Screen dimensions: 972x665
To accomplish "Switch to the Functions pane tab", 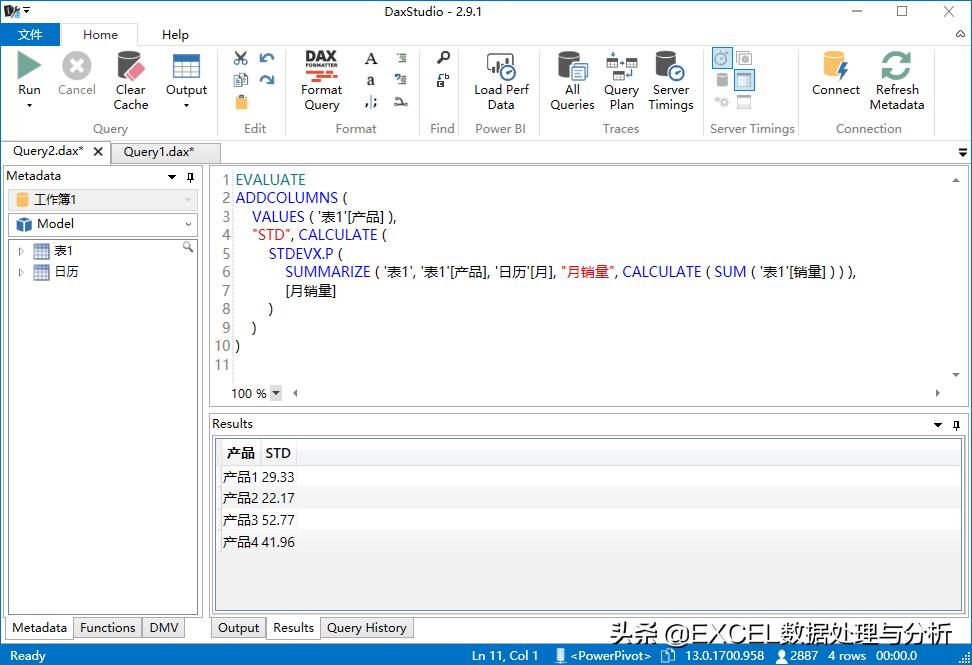I will [x=107, y=628].
